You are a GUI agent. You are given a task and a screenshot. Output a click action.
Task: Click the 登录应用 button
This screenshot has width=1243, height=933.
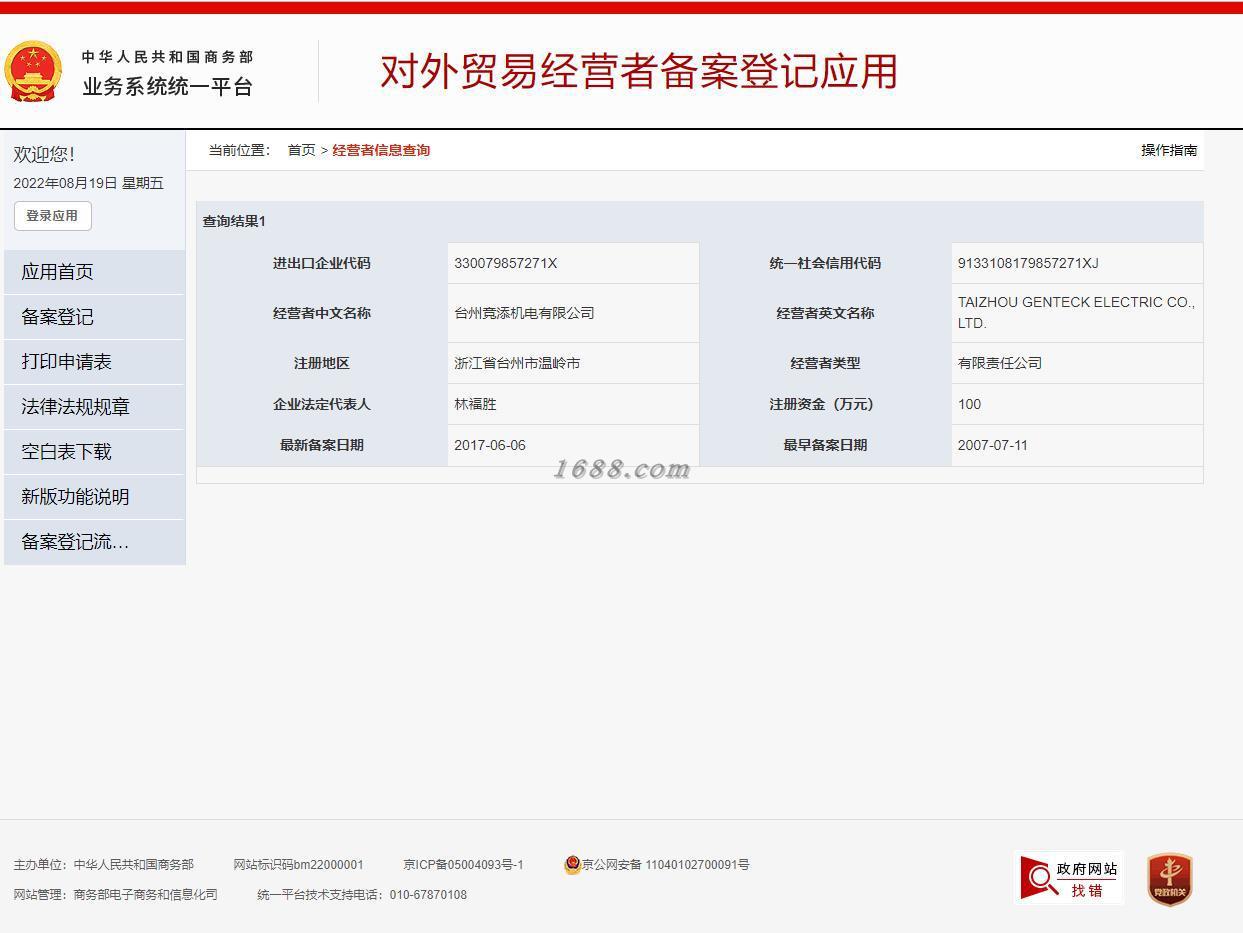(53, 216)
